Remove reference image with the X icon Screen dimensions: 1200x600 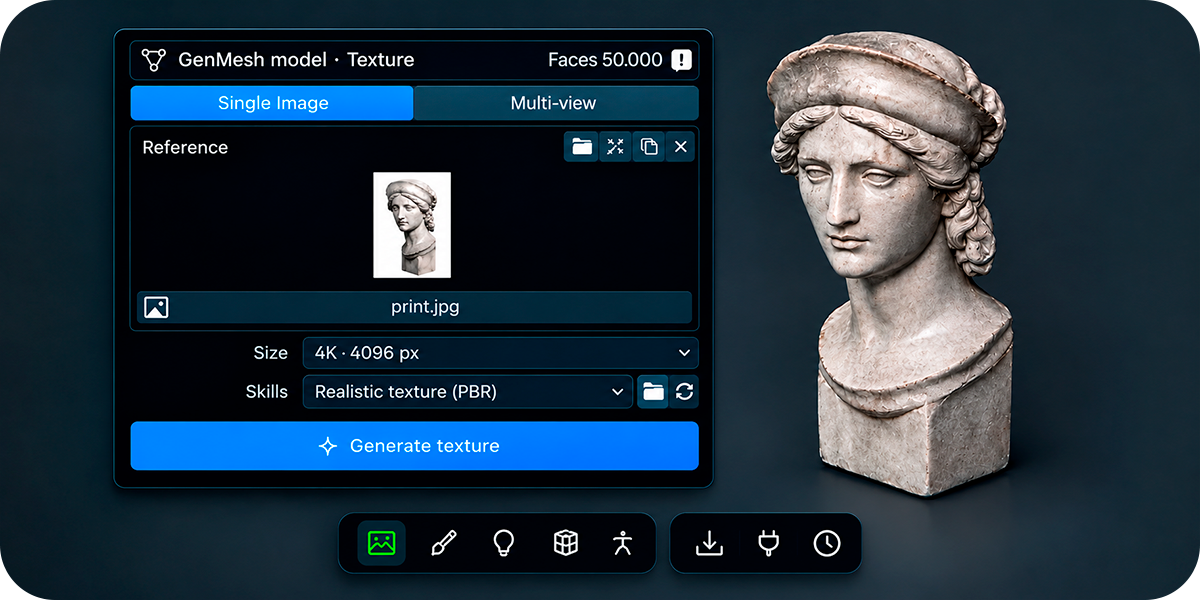(x=681, y=147)
